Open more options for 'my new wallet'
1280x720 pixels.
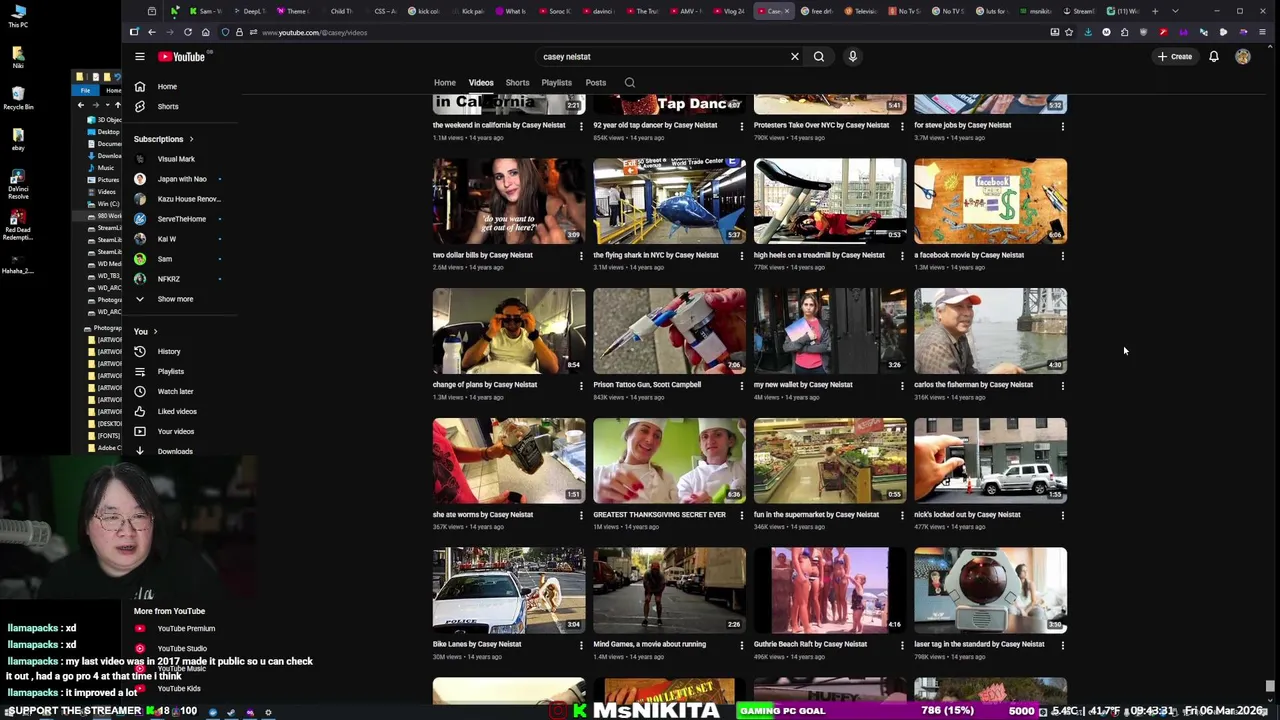pos(902,386)
